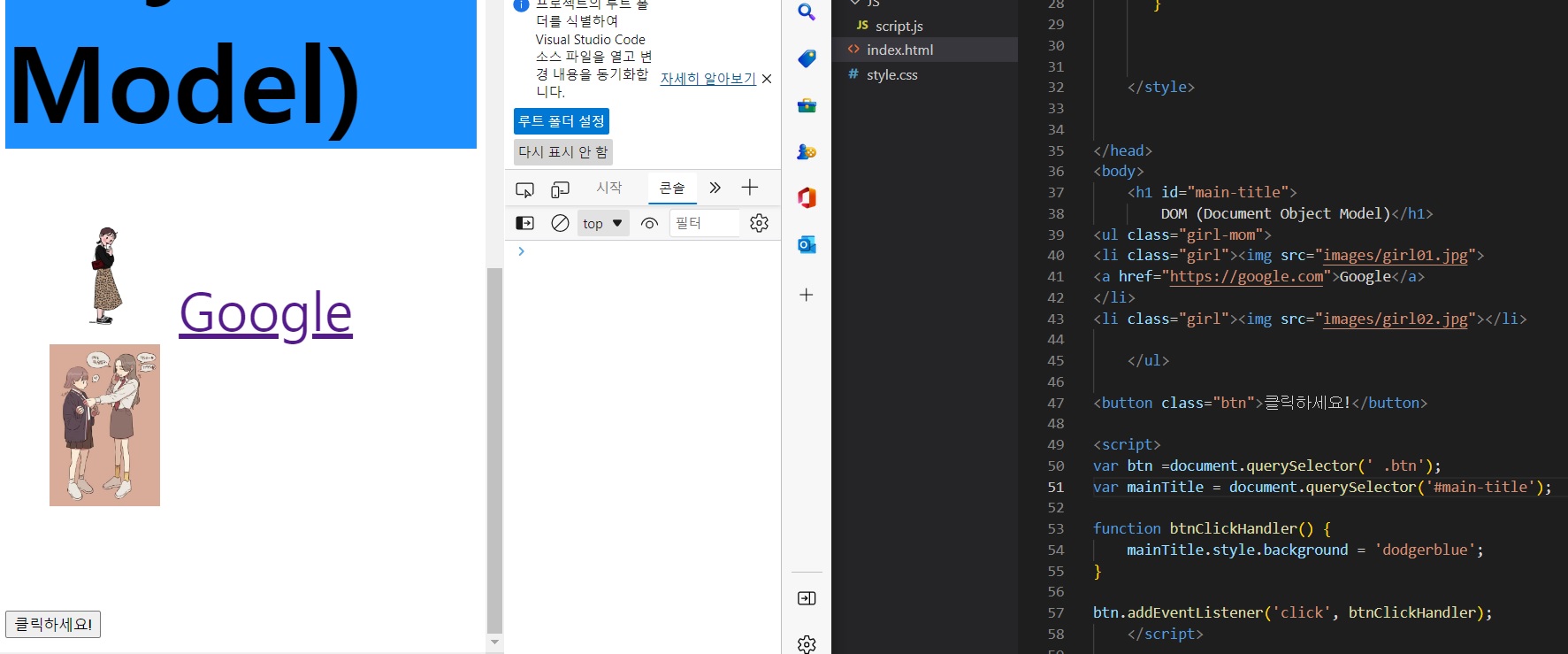Click line number 57 in editor
Viewport: 1568px width, 654px height.
click(x=1056, y=612)
